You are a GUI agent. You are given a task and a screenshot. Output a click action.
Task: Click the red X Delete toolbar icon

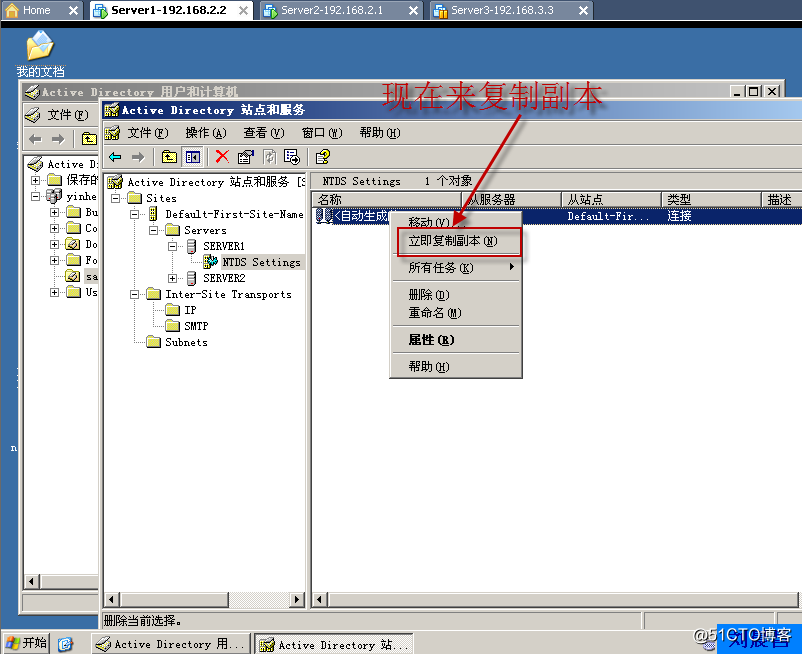pos(222,156)
